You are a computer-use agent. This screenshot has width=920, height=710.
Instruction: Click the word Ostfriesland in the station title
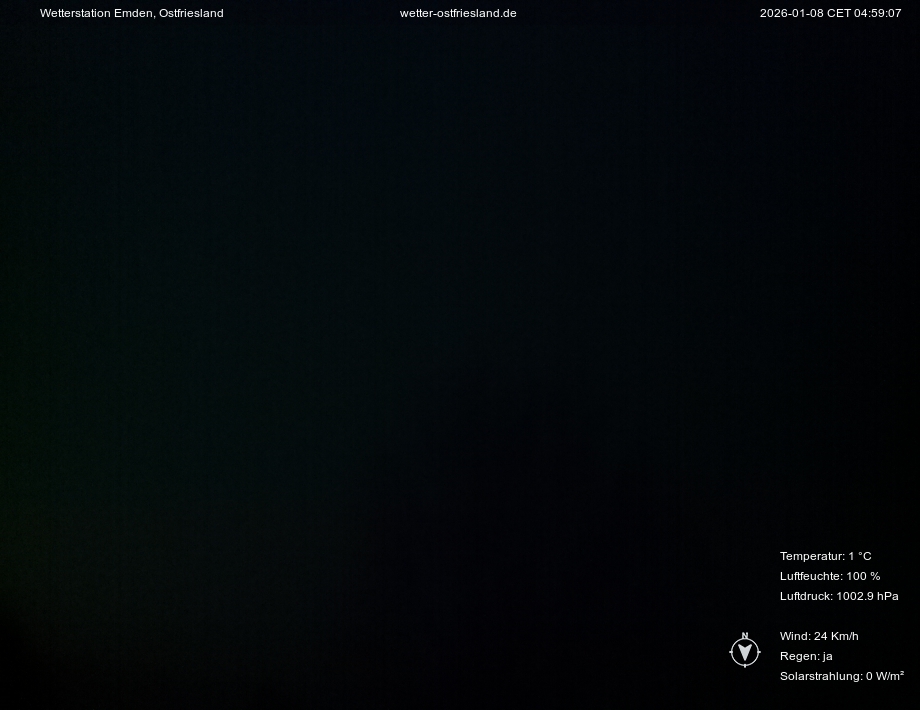pos(191,13)
